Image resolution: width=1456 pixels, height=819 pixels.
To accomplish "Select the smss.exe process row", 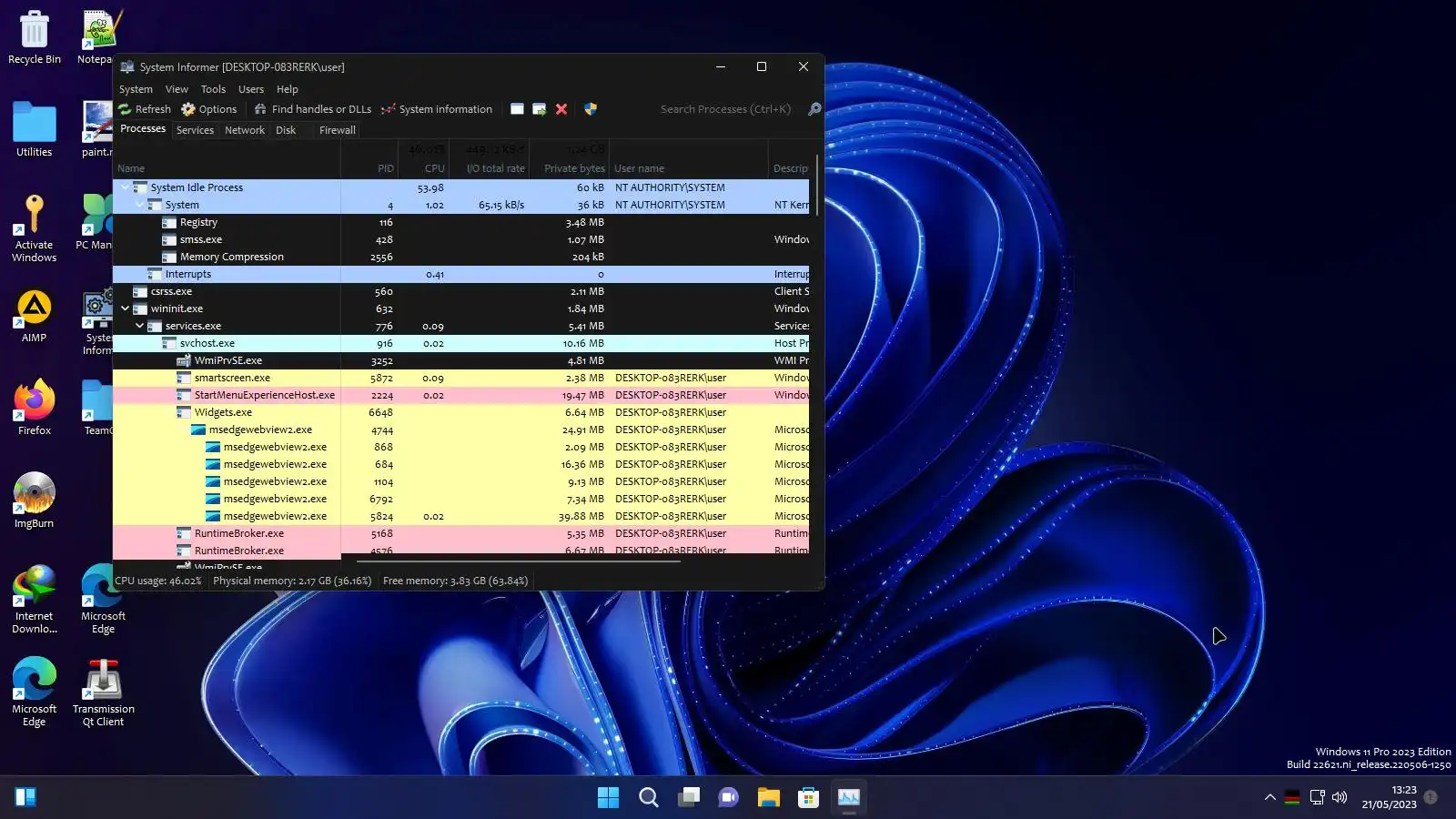I will 461,239.
